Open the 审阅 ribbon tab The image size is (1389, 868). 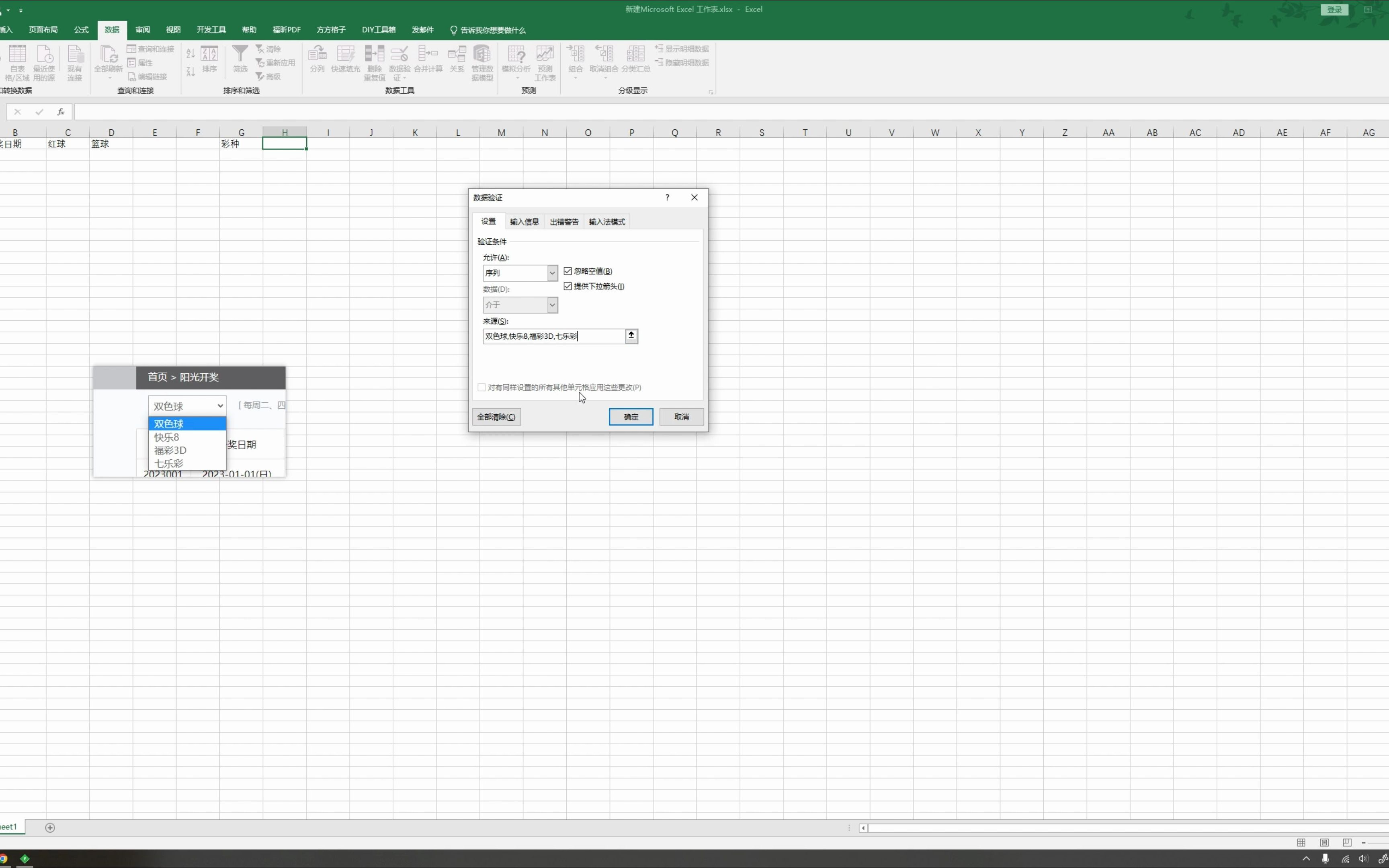coord(142,30)
